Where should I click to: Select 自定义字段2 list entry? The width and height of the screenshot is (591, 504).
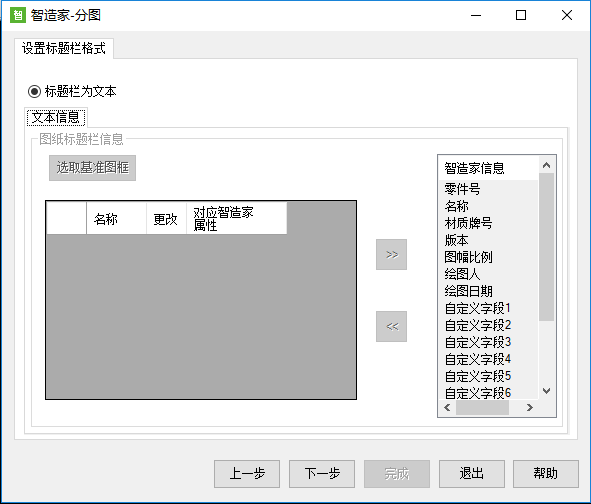488,325
